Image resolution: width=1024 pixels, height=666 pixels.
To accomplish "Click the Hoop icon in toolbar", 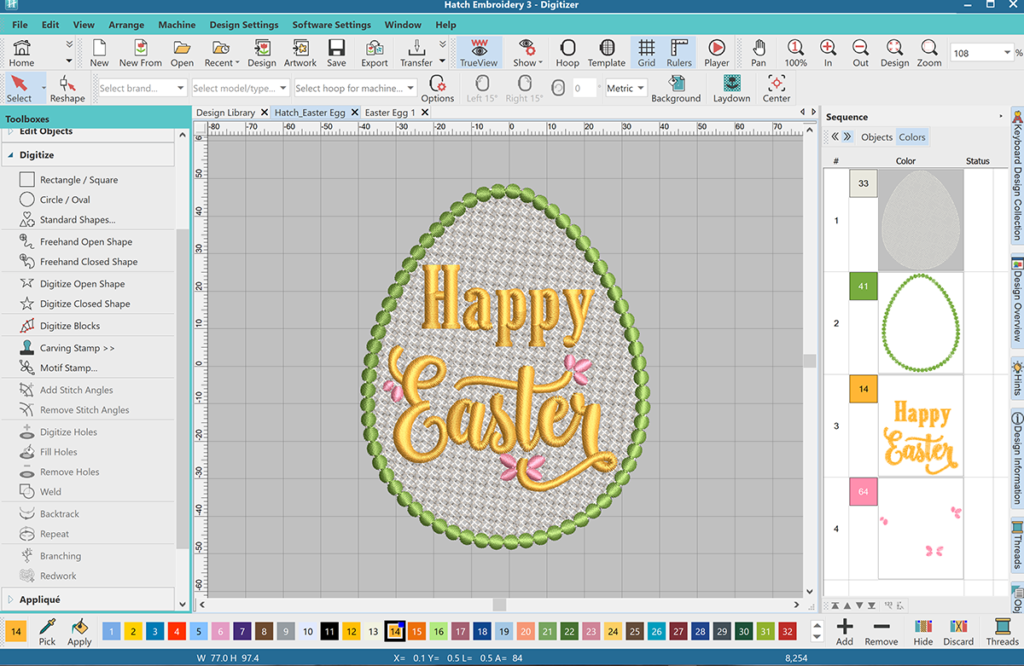I will [x=567, y=53].
